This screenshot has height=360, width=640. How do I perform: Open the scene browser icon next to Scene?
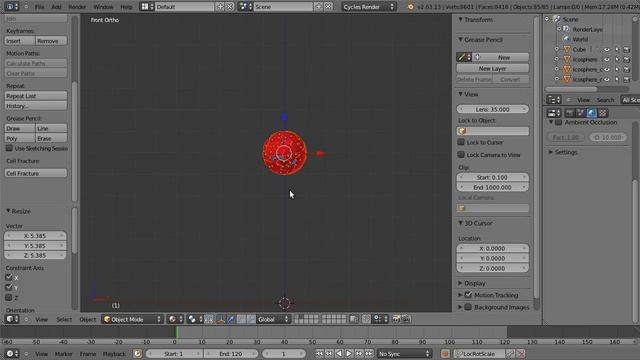[x=245, y=7]
